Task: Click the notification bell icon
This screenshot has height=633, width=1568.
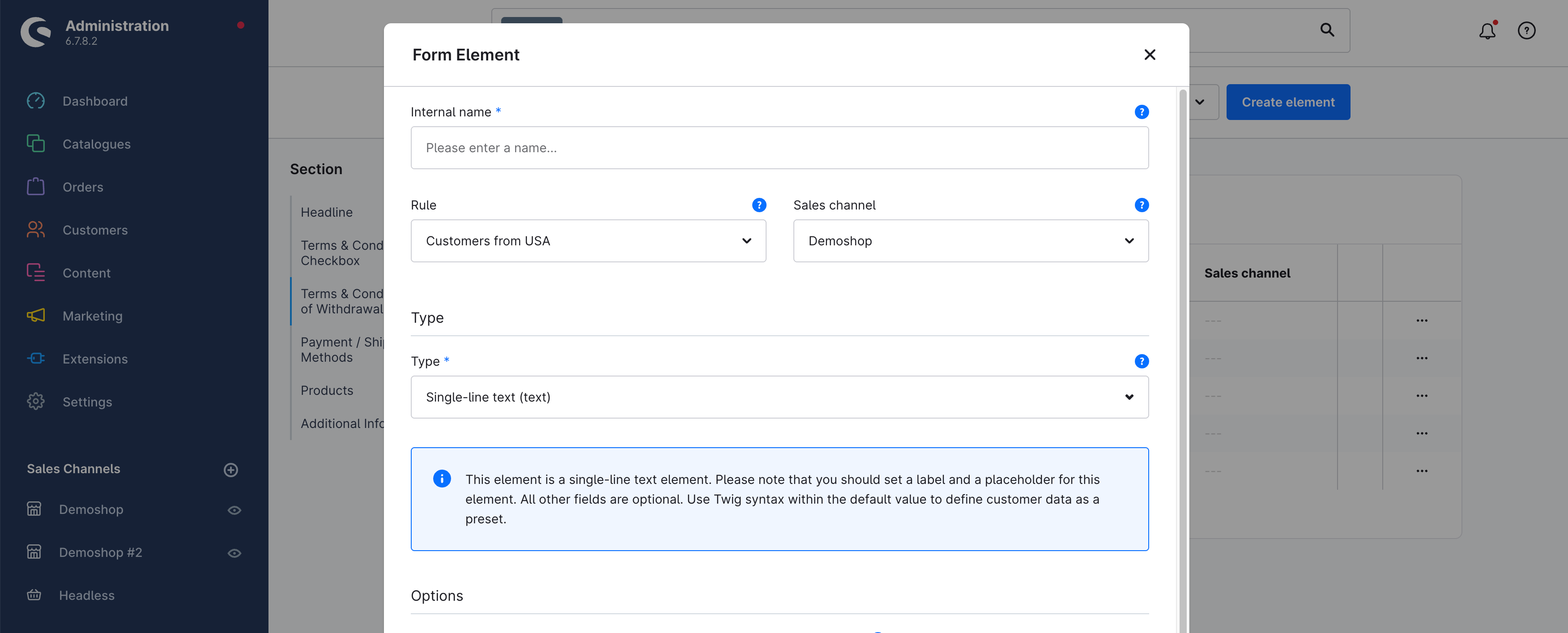Action: [x=1487, y=30]
